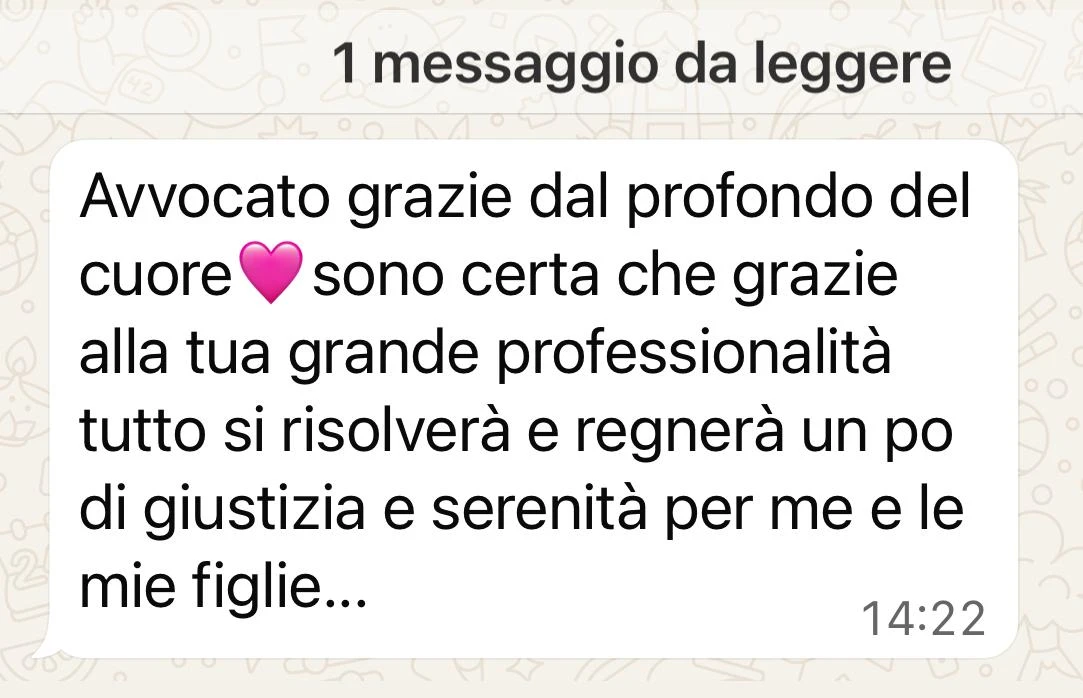The width and height of the screenshot is (1083, 698).
Task: Click the number '1' in the unread banner
Action: 345,64
